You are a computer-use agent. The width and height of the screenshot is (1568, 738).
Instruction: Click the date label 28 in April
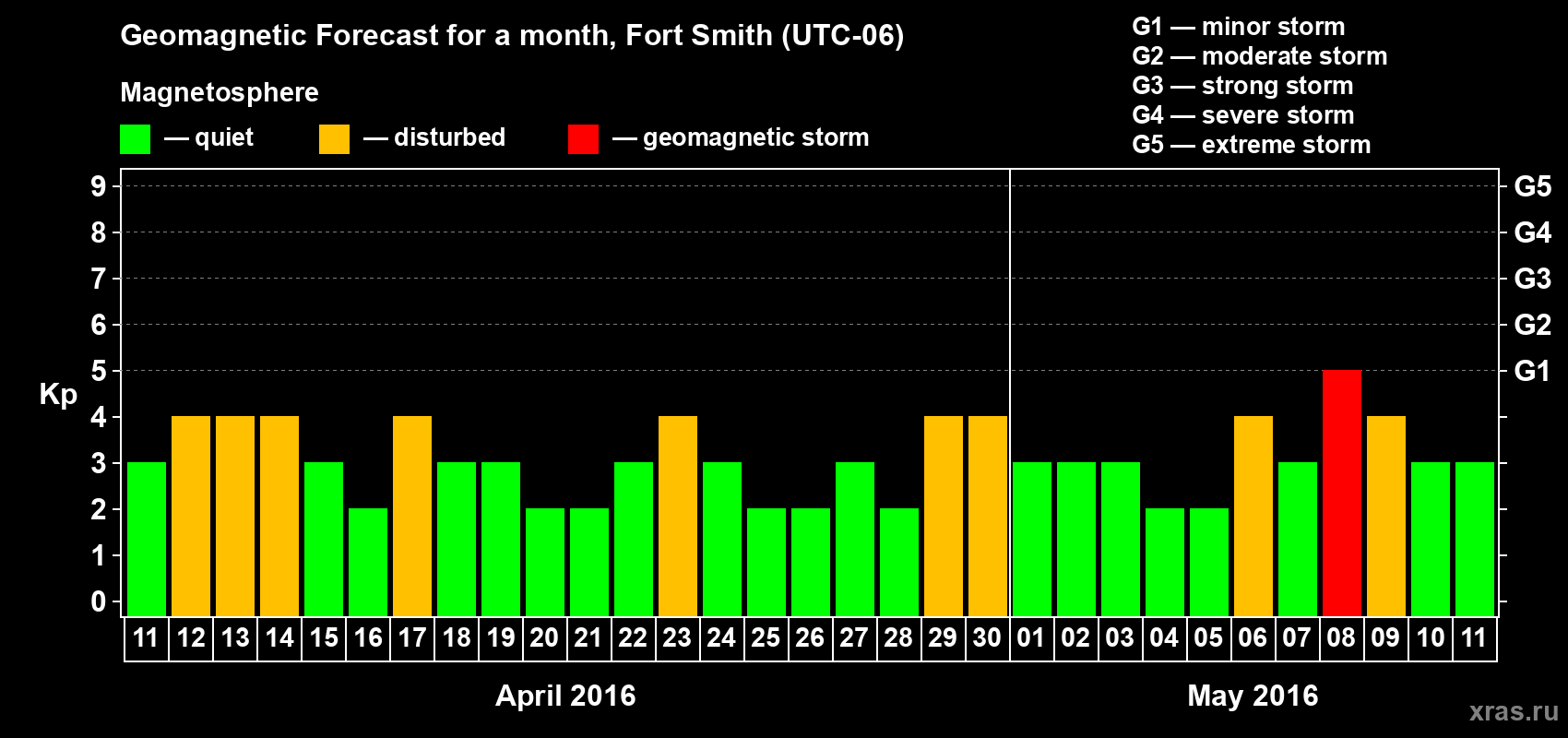[x=898, y=638]
